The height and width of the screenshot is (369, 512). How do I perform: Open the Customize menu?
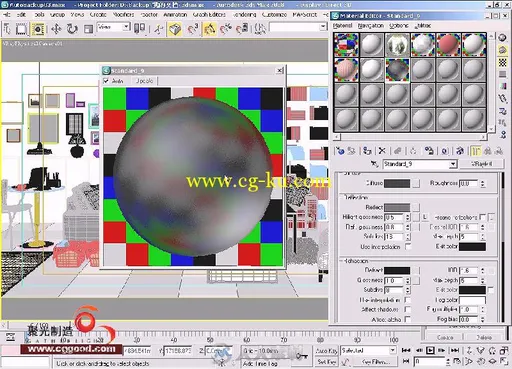click(x=274, y=14)
